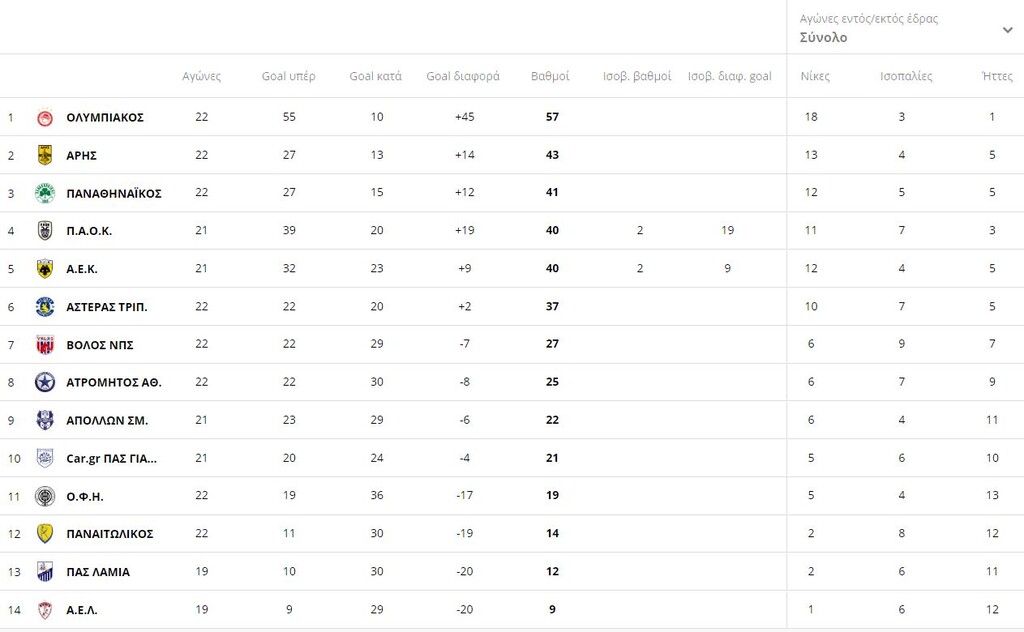
Task: Sort by the Goal υπέρ column header
Action: tap(289, 76)
